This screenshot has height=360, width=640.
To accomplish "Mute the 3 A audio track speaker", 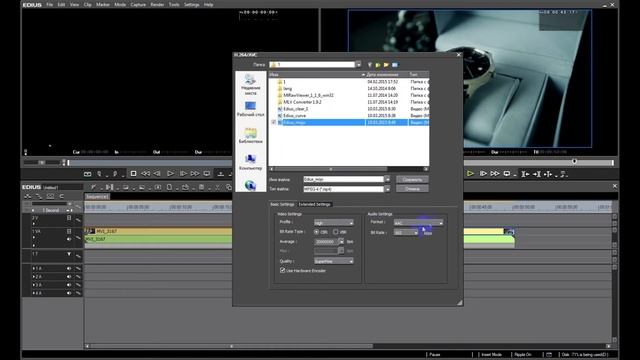I will 69,285.
